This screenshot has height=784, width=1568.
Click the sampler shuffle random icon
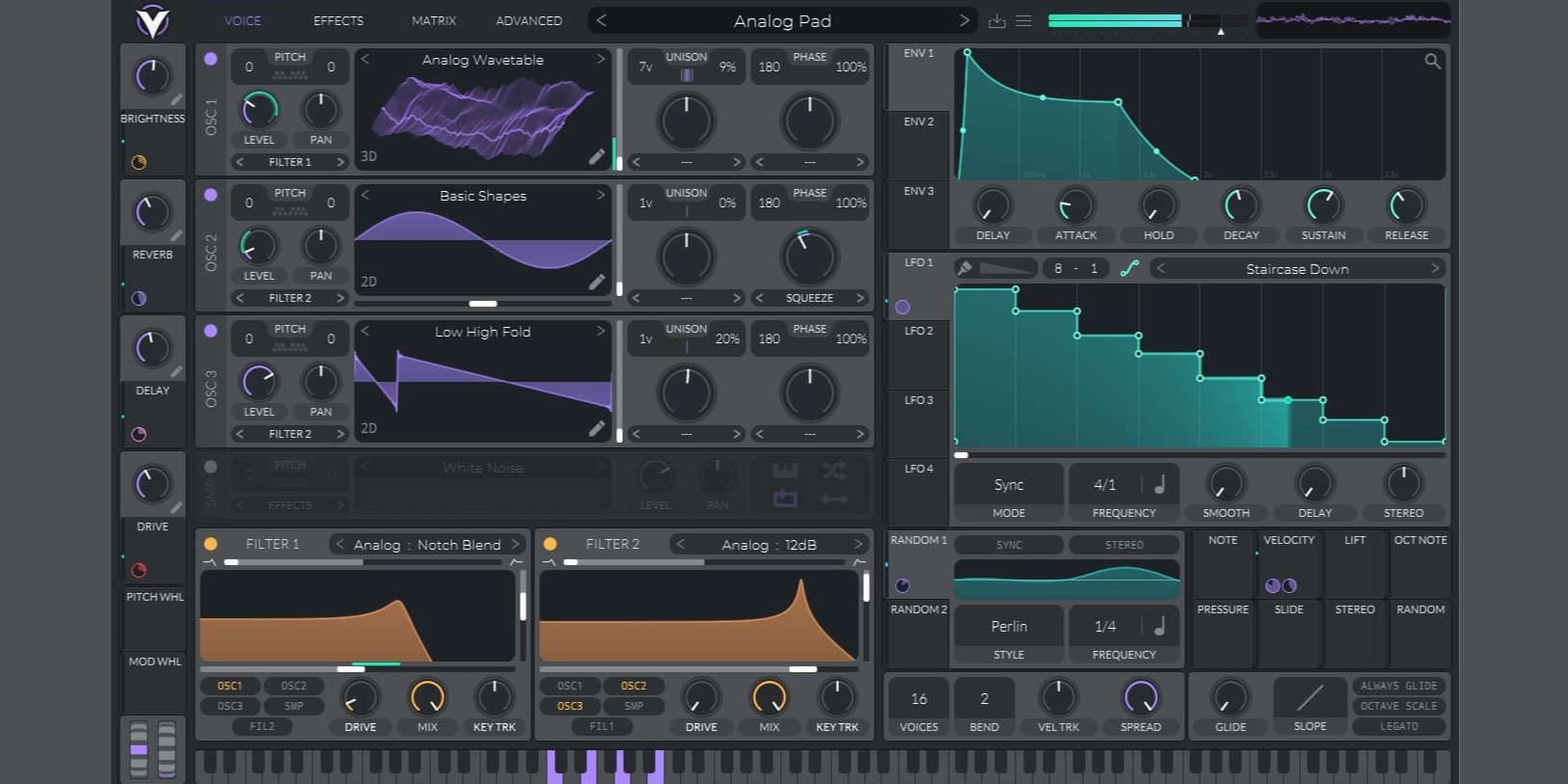point(834,471)
